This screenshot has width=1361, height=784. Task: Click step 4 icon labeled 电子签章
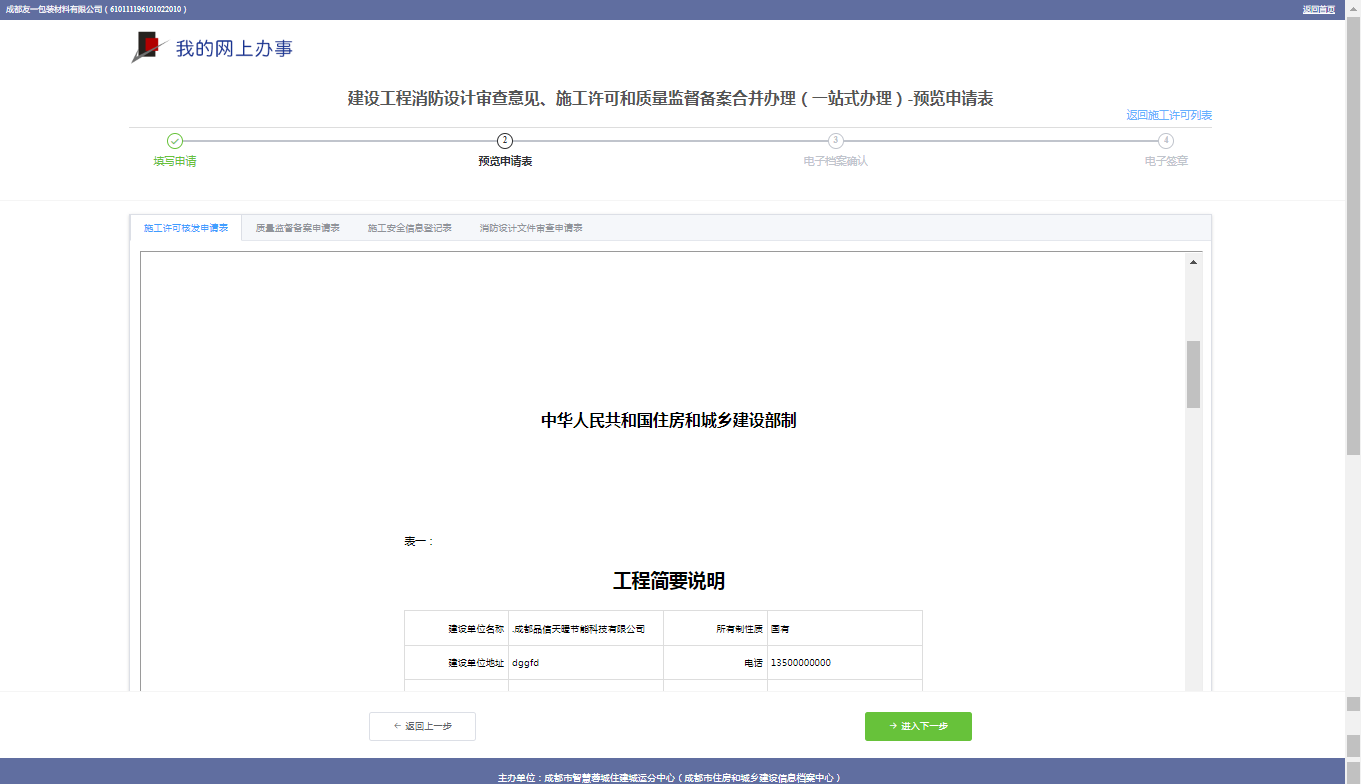(1165, 142)
